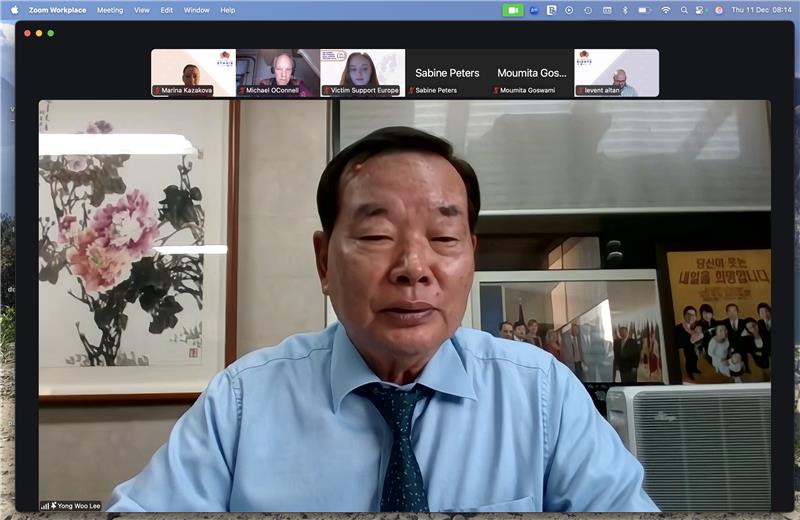800x520 pixels.
Task: Open the Help menu
Action: point(228,10)
